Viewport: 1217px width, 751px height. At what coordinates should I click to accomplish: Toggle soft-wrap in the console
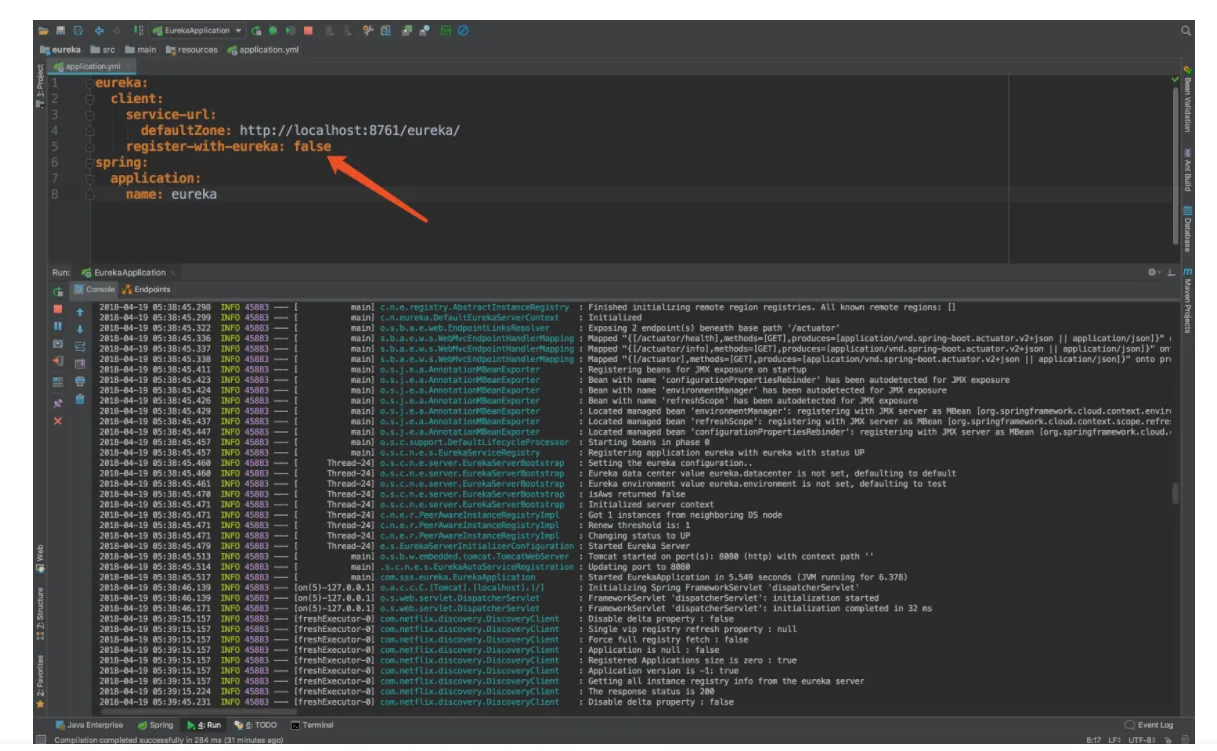[x=80, y=345]
